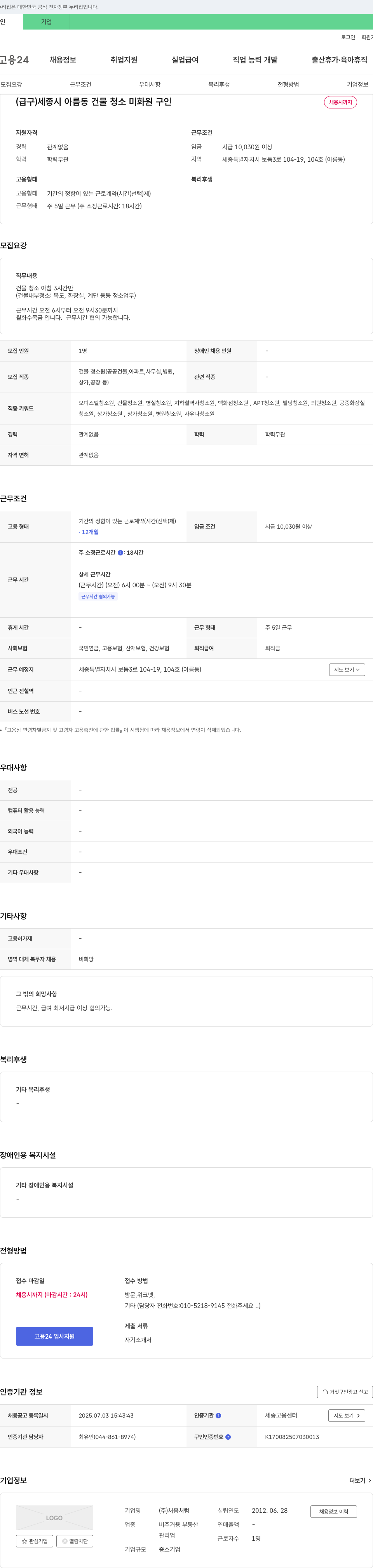This screenshot has width=373, height=1568.
Task: Jump to the 근무조건 section tab
Action: (80, 85)
